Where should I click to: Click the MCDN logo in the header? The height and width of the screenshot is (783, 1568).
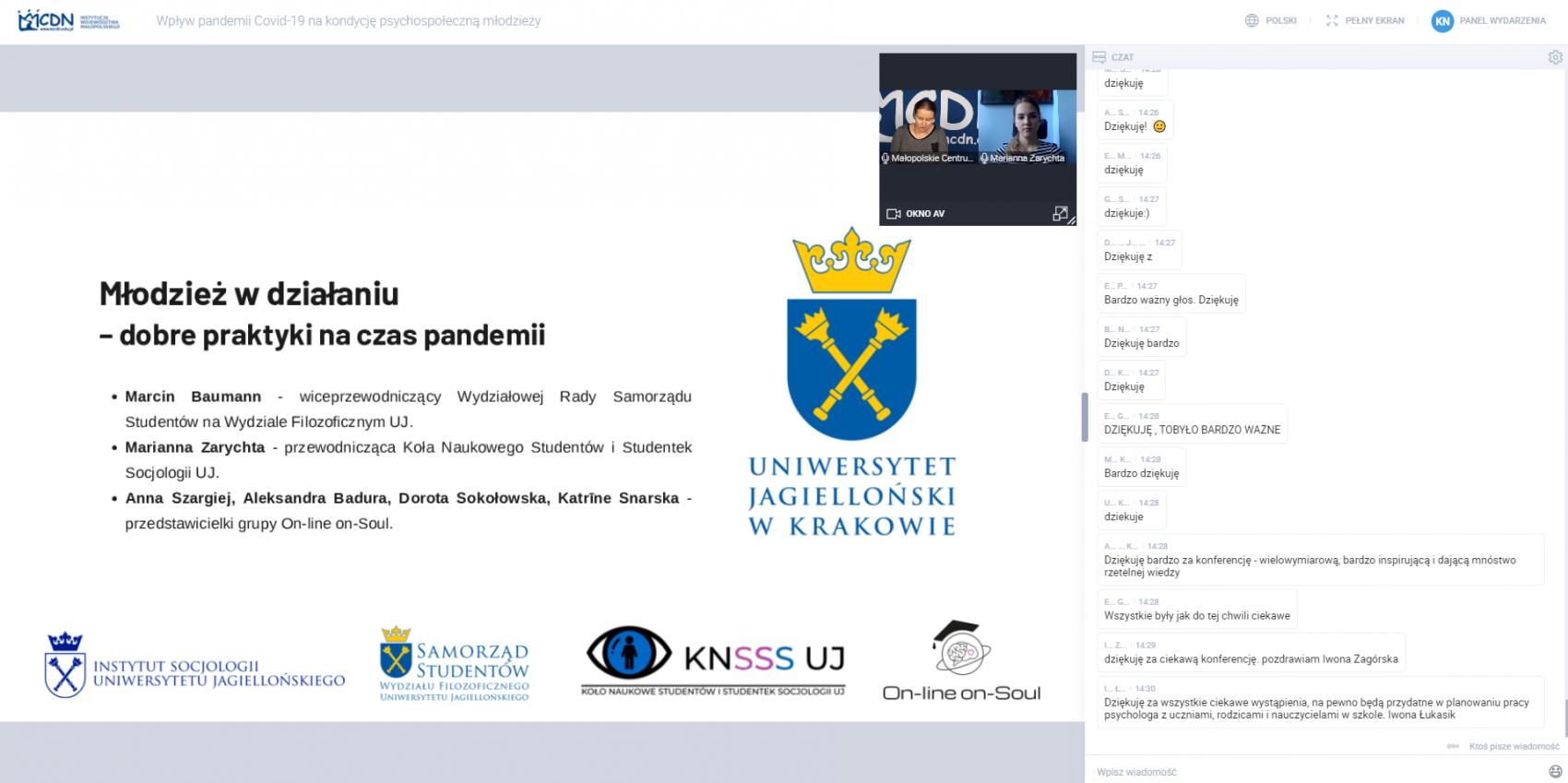(69, 20)
